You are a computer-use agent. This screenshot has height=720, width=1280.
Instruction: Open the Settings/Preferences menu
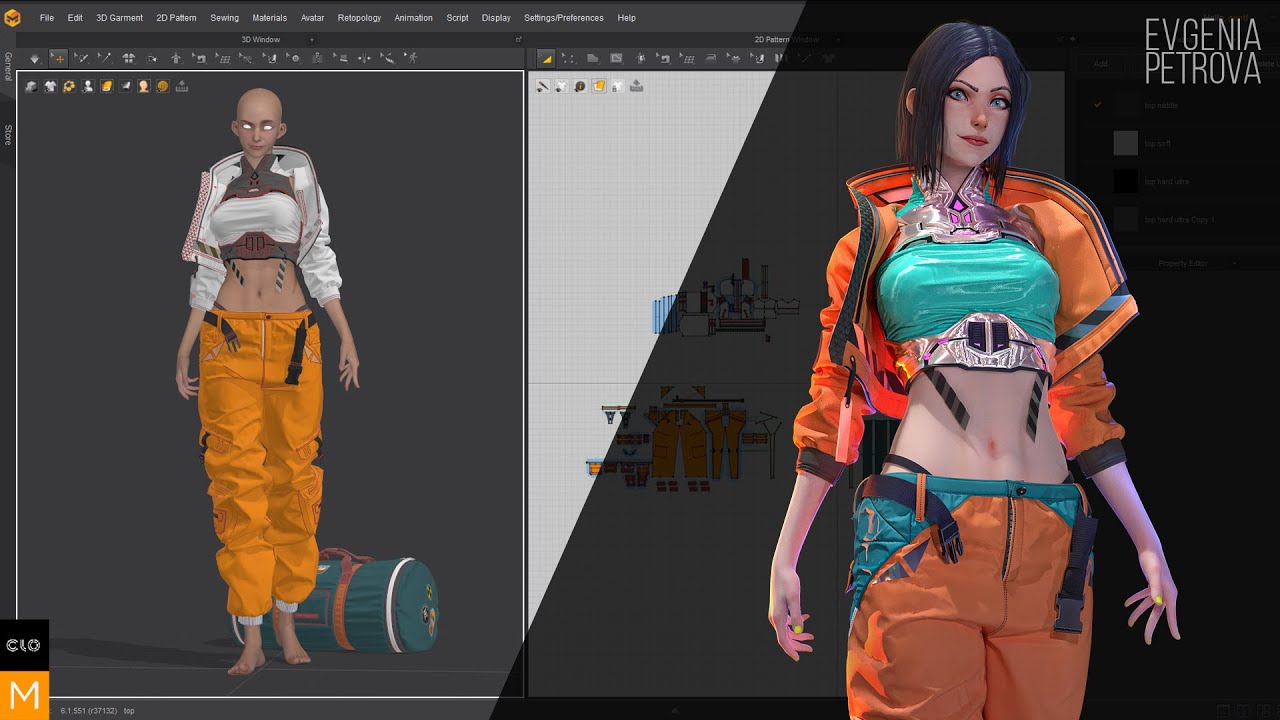point(564,18)
